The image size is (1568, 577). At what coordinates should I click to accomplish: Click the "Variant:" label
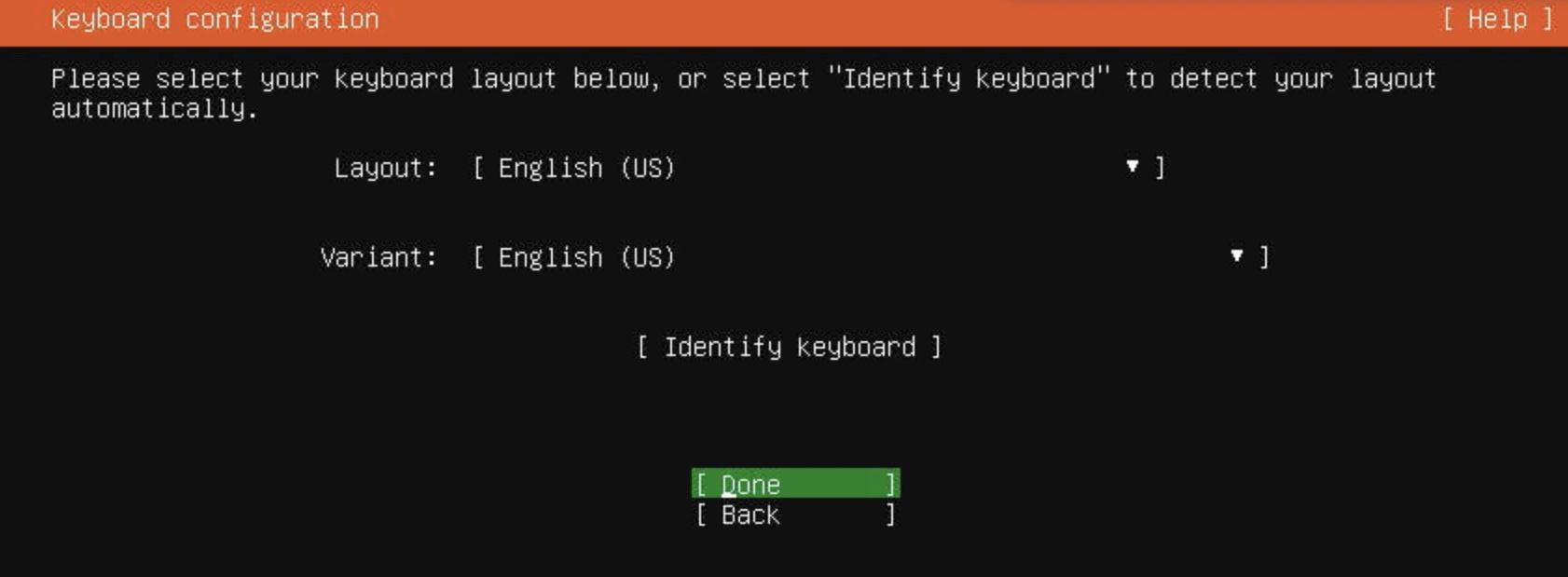[x=378, y=257]
